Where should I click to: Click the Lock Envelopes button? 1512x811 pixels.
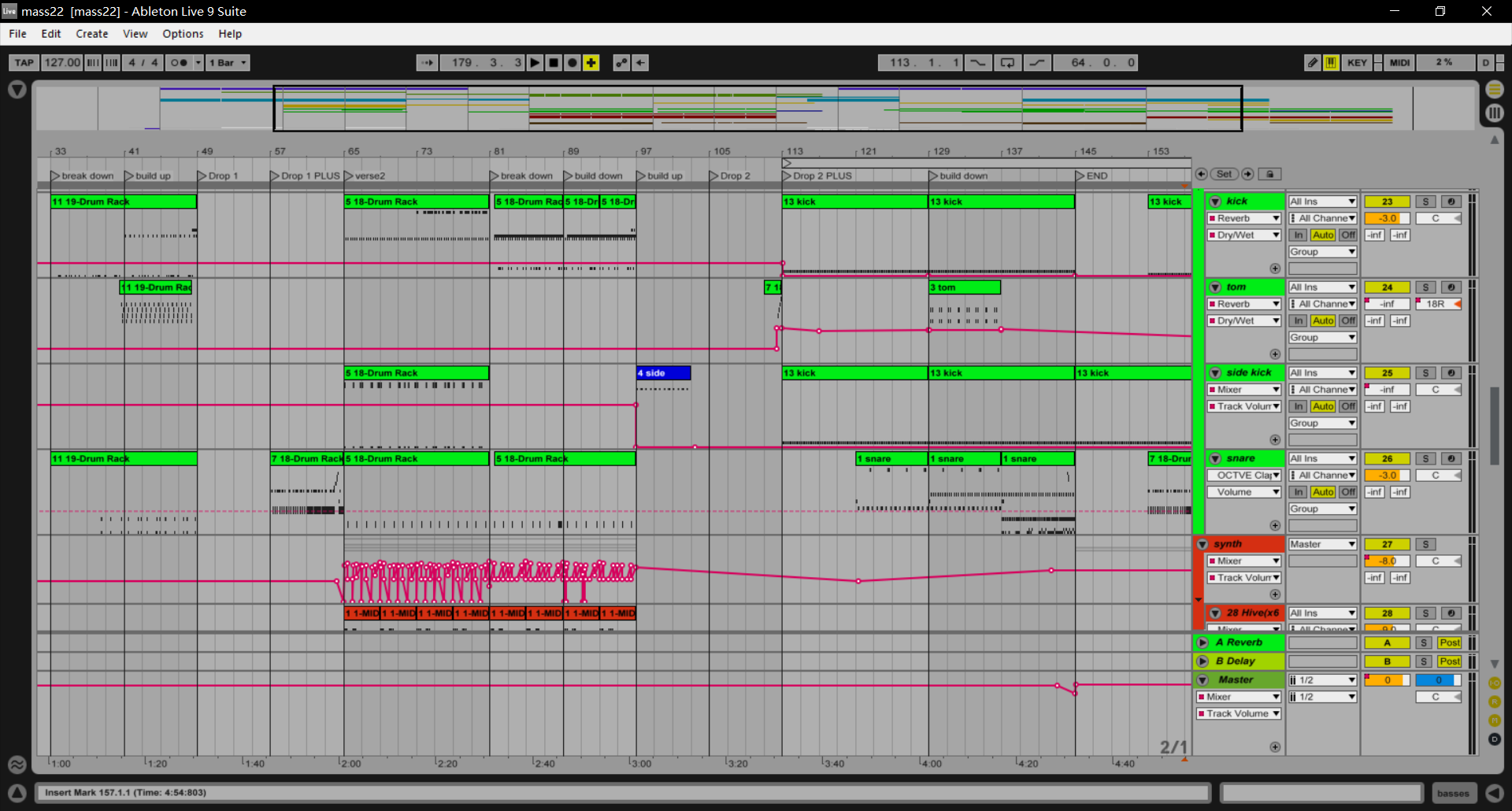point(1269,174)
